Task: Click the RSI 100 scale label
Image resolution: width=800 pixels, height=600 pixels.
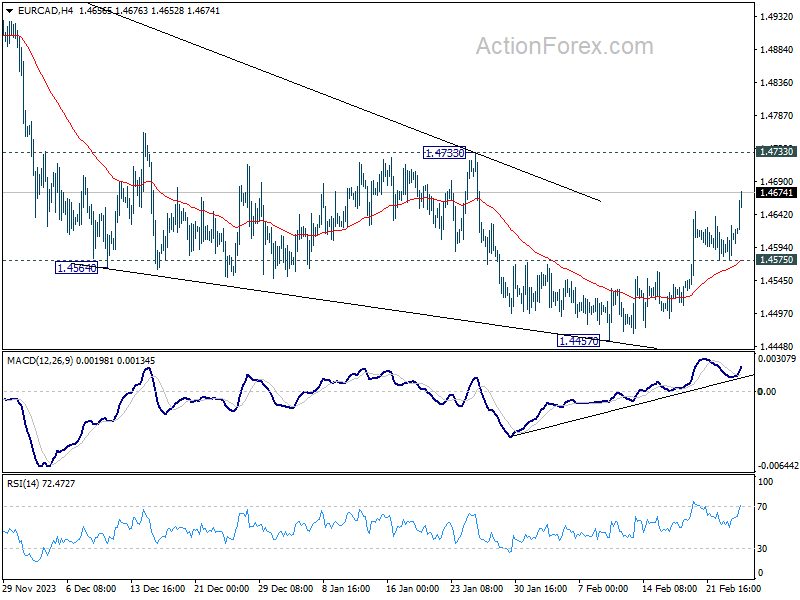Action: (765, 482)
